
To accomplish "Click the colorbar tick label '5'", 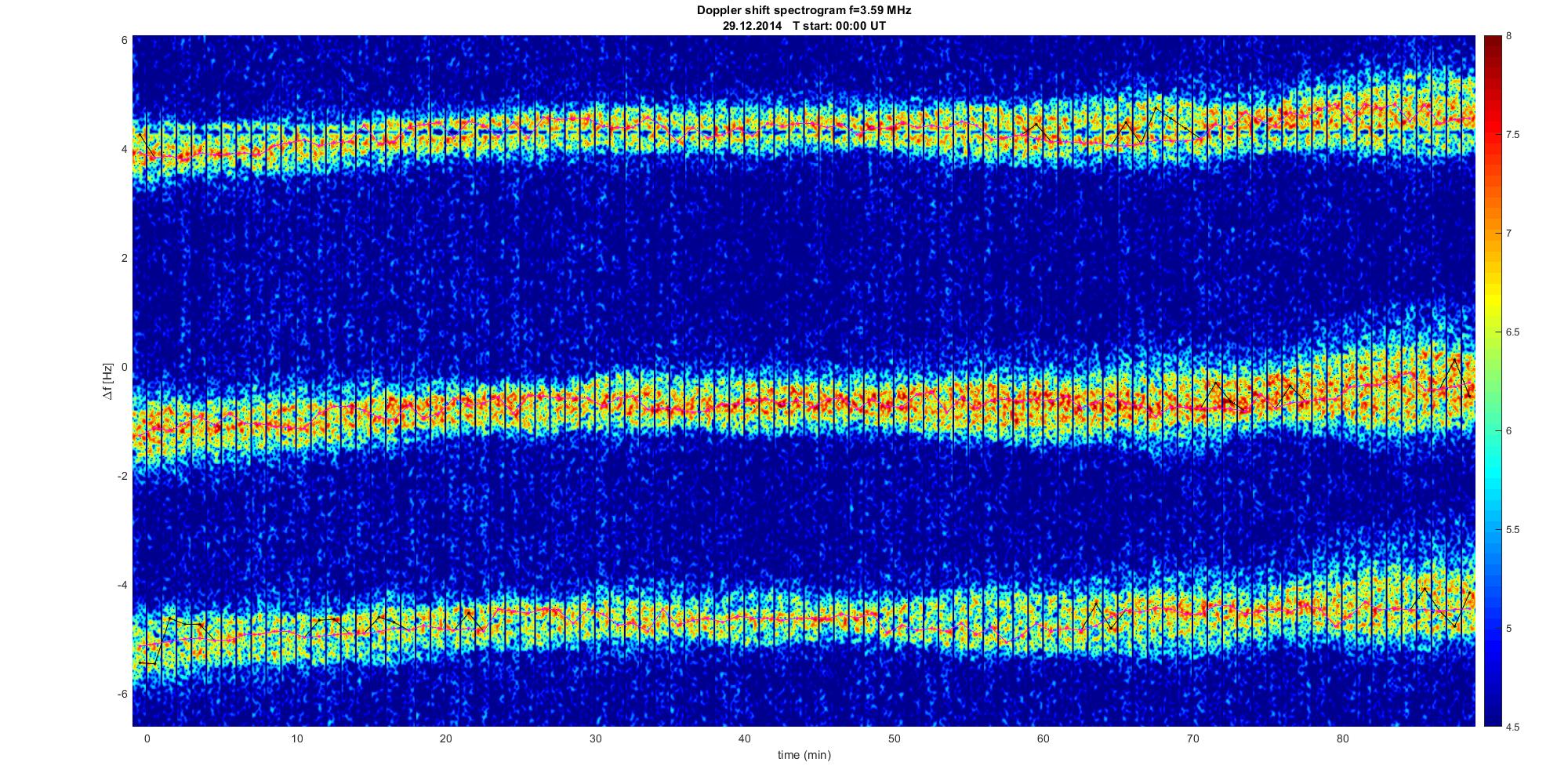I will click(1509, 629).
